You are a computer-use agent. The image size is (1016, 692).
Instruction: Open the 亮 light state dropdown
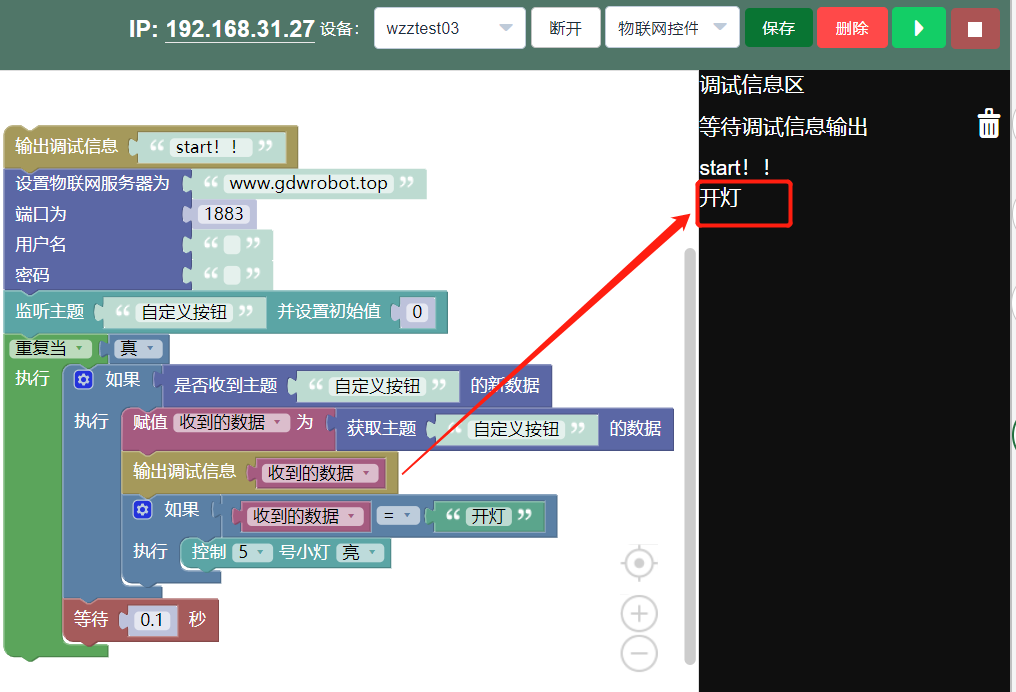(x=360, y=552)
